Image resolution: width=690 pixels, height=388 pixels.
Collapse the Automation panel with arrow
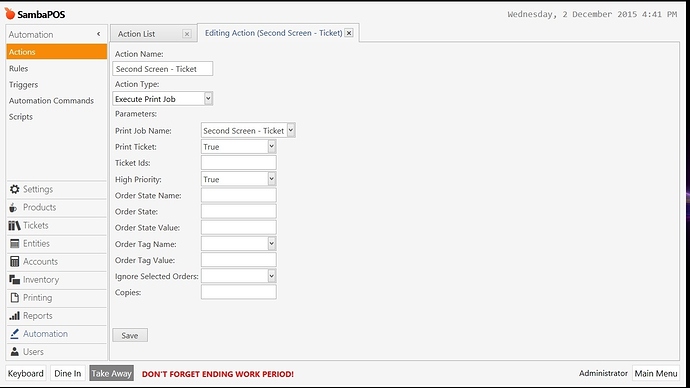[99, 34]
